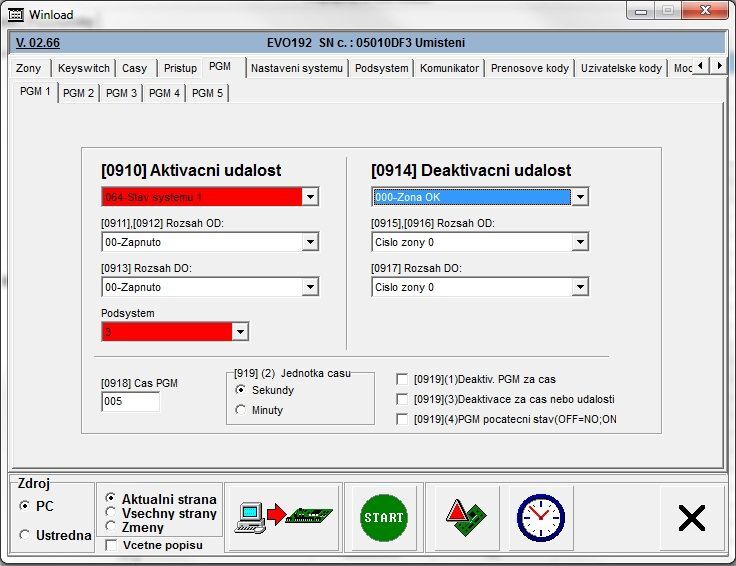Click the PC to panel transfer icon

[x=283, y=517]
